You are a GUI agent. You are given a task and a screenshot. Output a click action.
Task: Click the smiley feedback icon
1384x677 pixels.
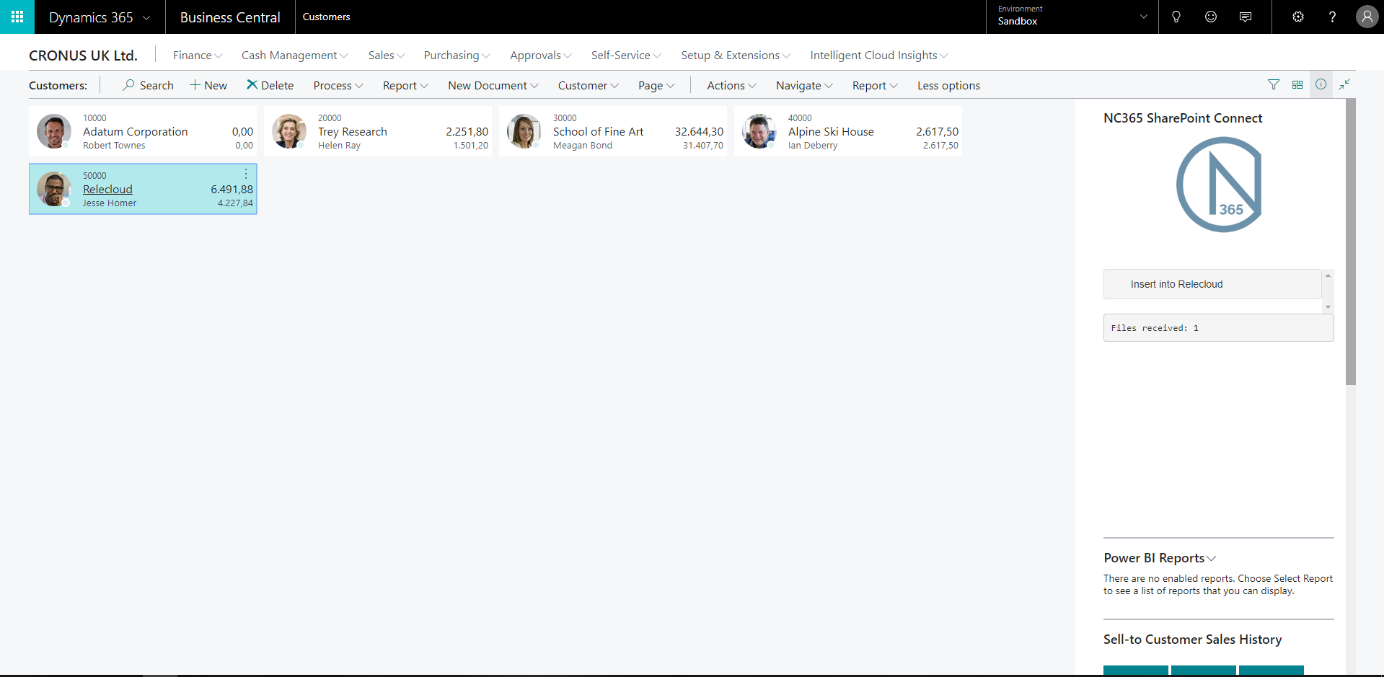1211,17
